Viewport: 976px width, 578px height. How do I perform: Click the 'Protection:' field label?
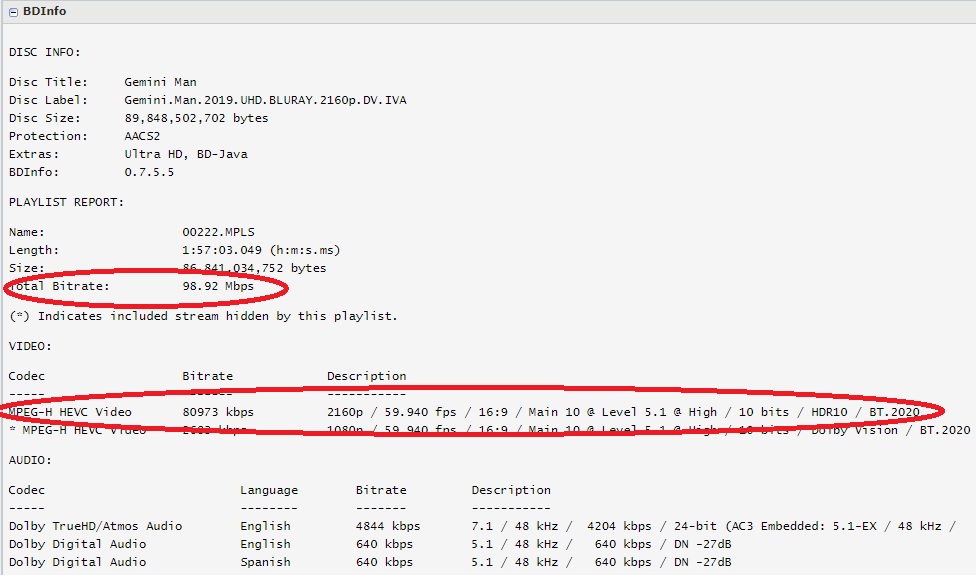pyautogui.click(x=49, y=136)
